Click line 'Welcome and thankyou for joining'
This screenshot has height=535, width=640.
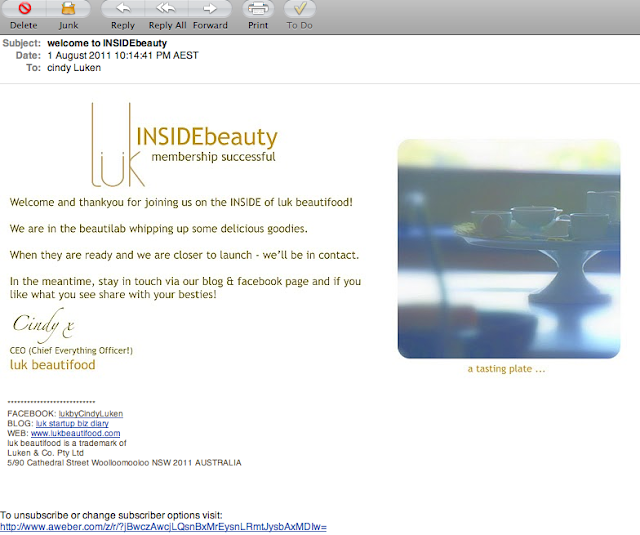tap(181, 202)
